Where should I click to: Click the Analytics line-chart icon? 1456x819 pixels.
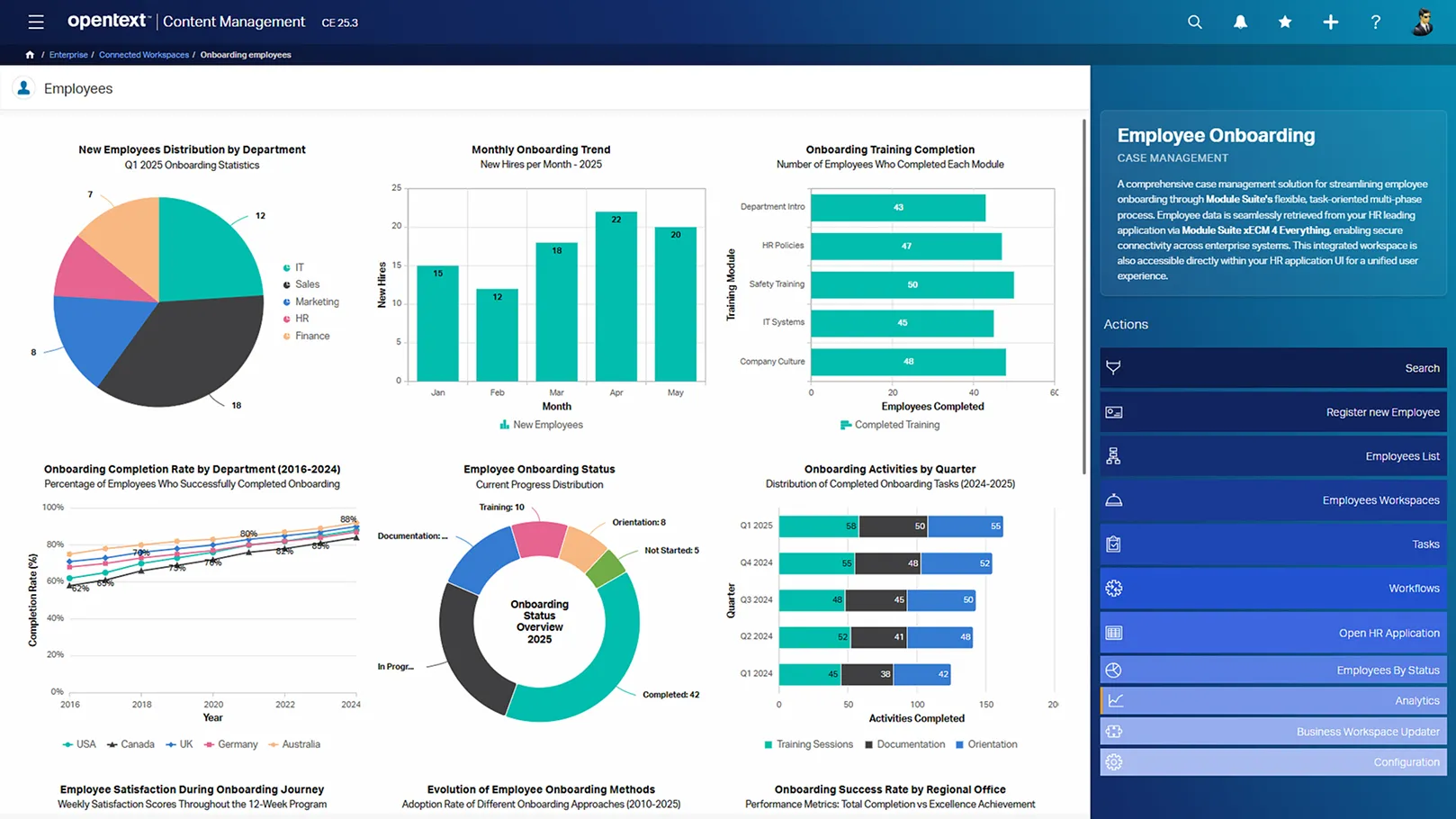[1114, 699]
